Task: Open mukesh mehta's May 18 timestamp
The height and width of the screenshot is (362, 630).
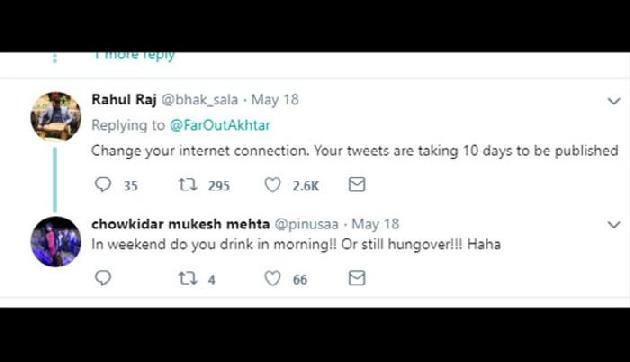Action: (x=375, y=224)
